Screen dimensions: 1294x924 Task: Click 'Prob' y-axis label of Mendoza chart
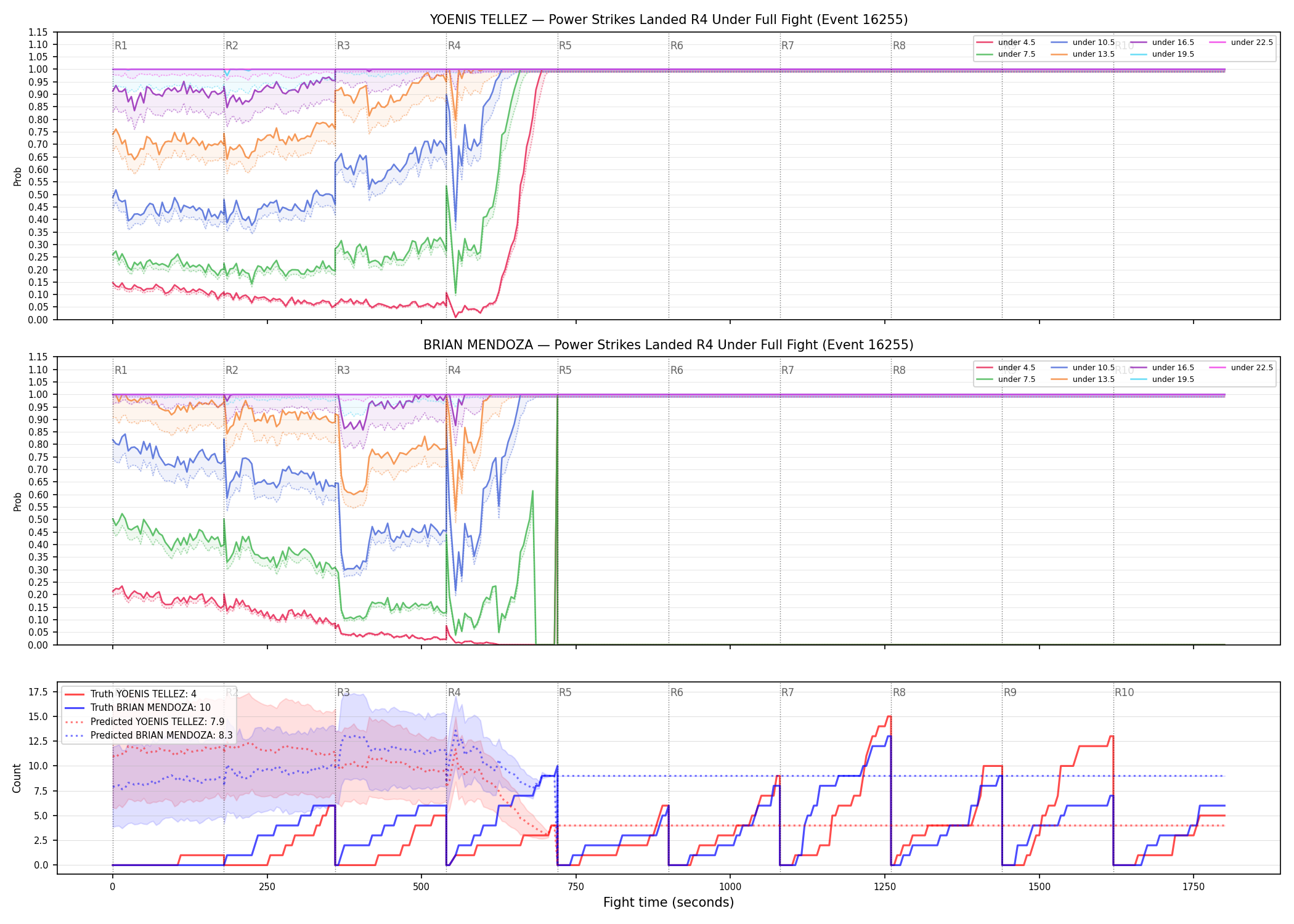tap(17, 501)
